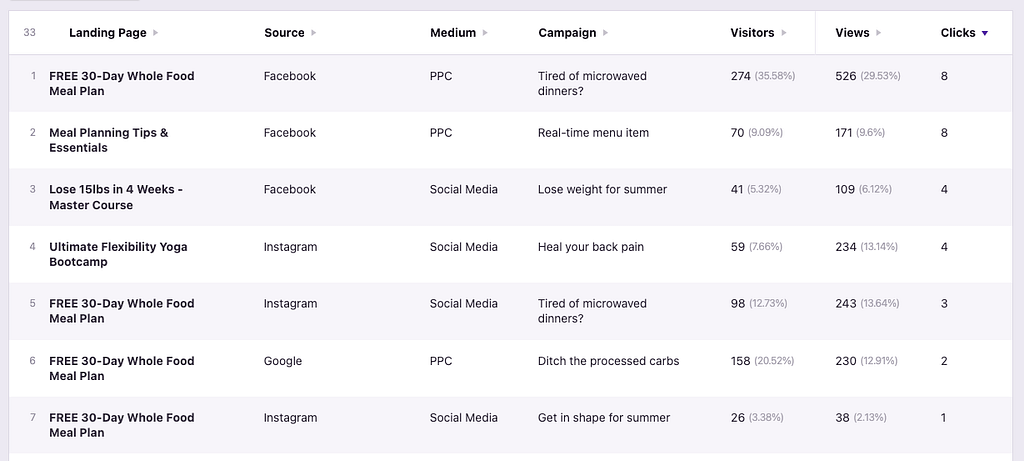Click sort arrow next to Medium

pyautogui.click(x=486, y=33)
